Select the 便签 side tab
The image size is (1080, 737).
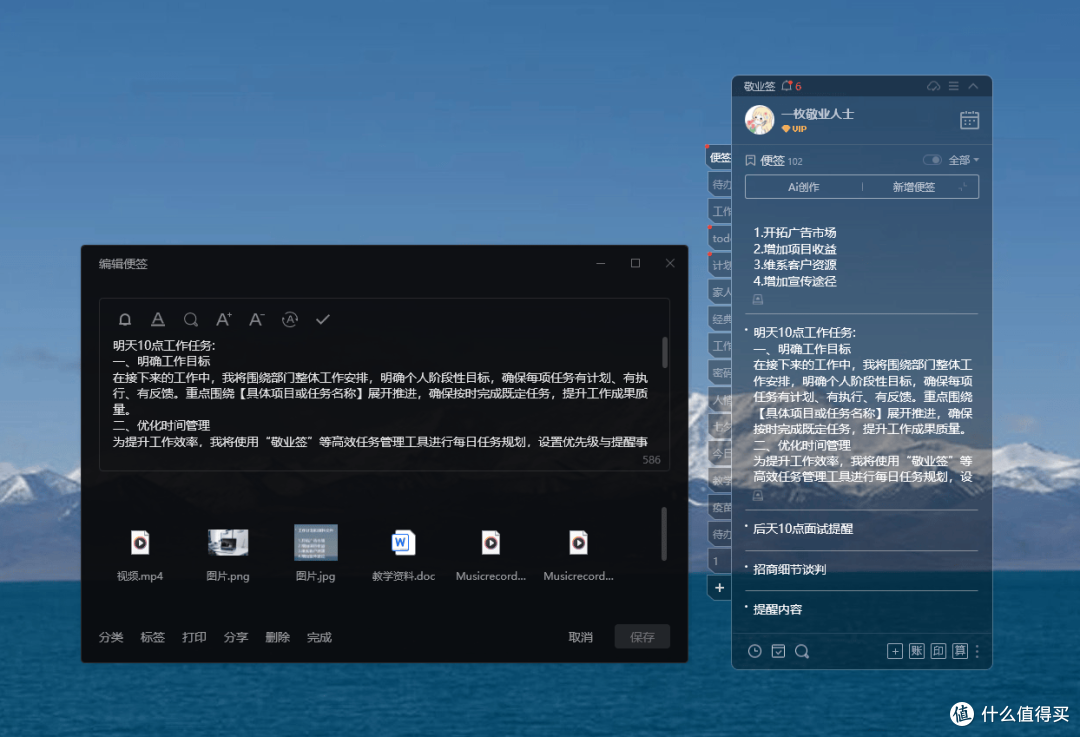coord(720,158)
